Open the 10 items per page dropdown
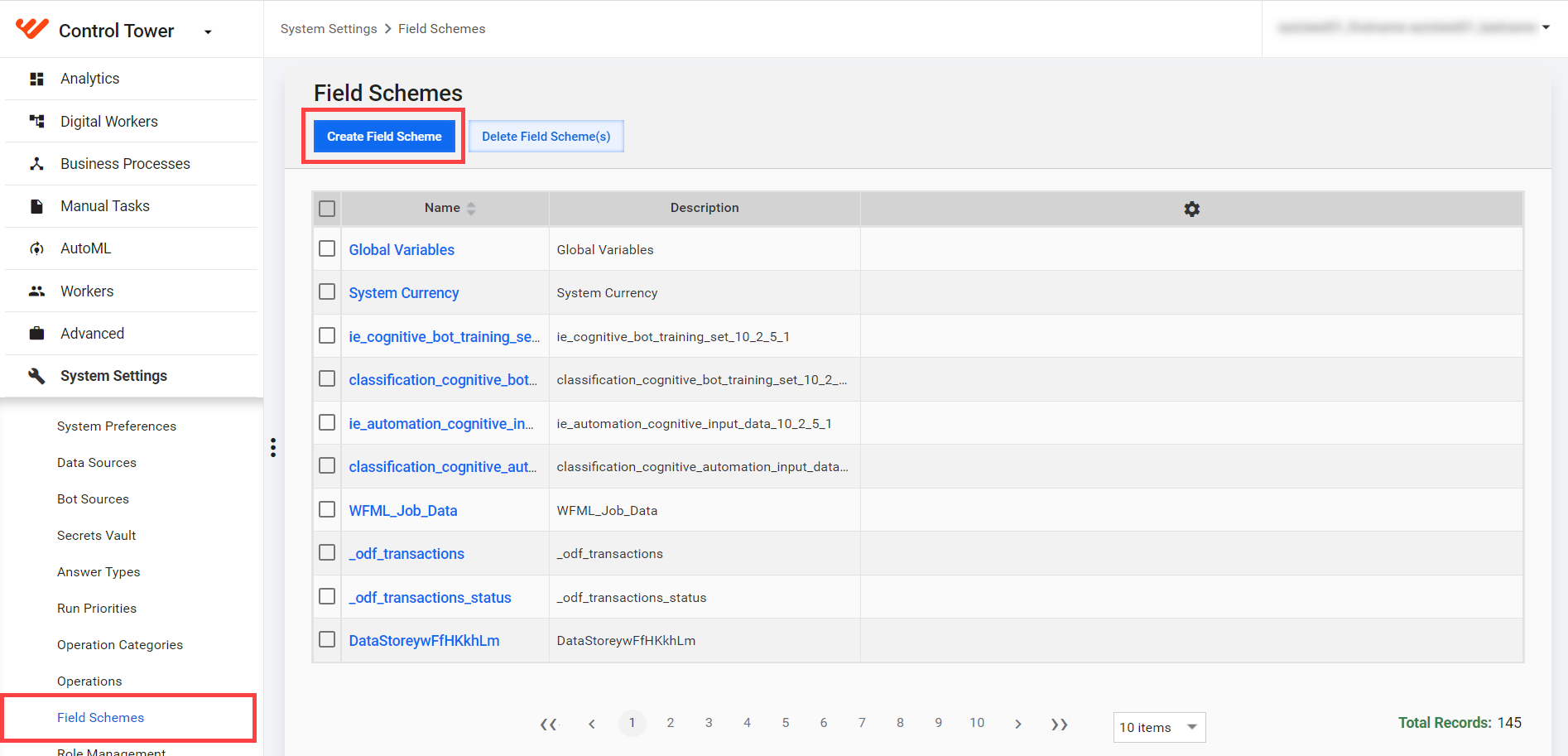The image size is (1568, 756). click(x=1159, y=727)
